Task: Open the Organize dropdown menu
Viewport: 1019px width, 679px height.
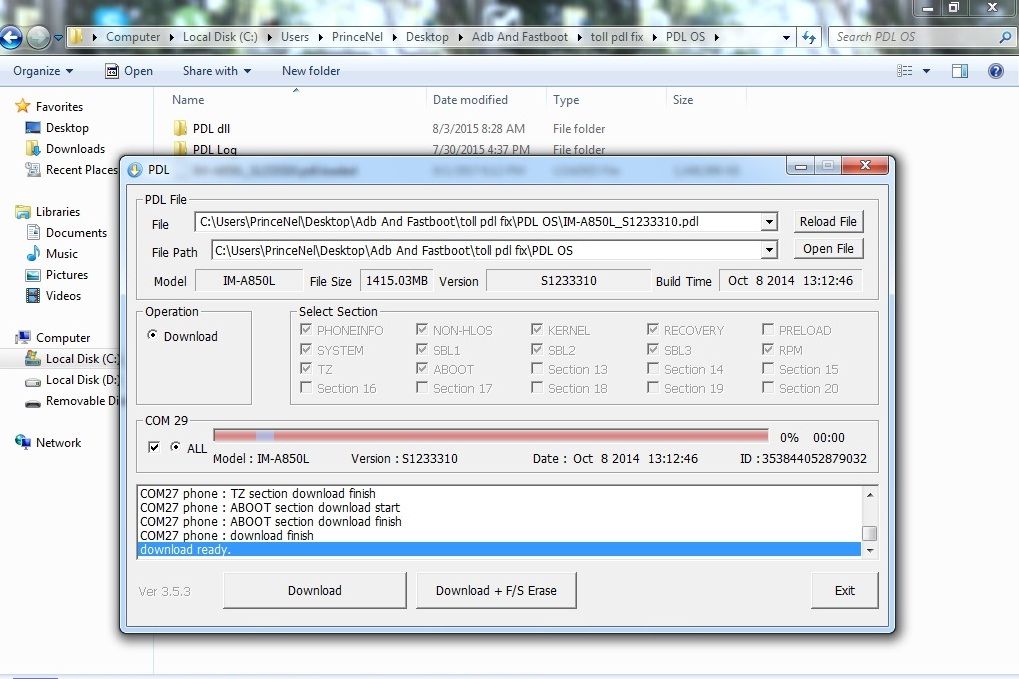Action: tap(43, 71)
